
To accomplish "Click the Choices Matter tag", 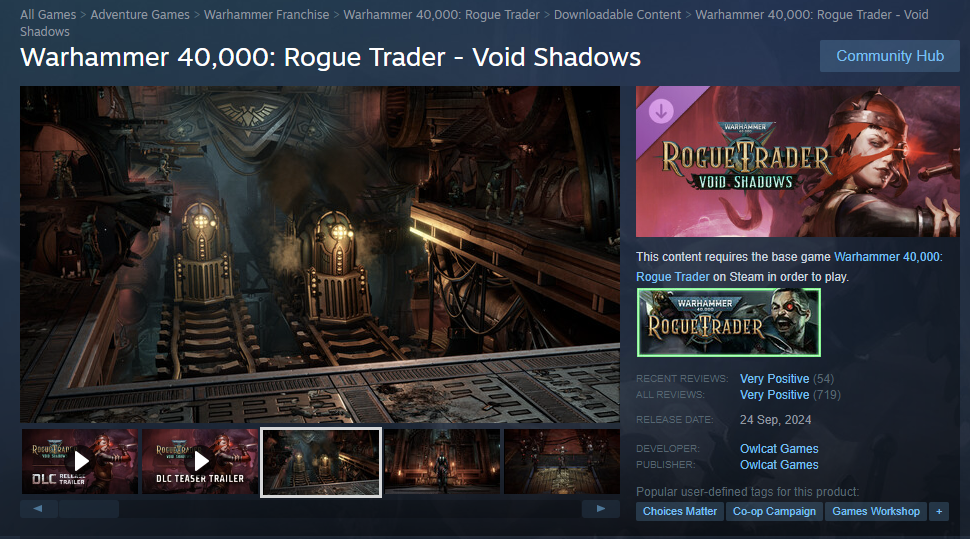I will point(679,511).
